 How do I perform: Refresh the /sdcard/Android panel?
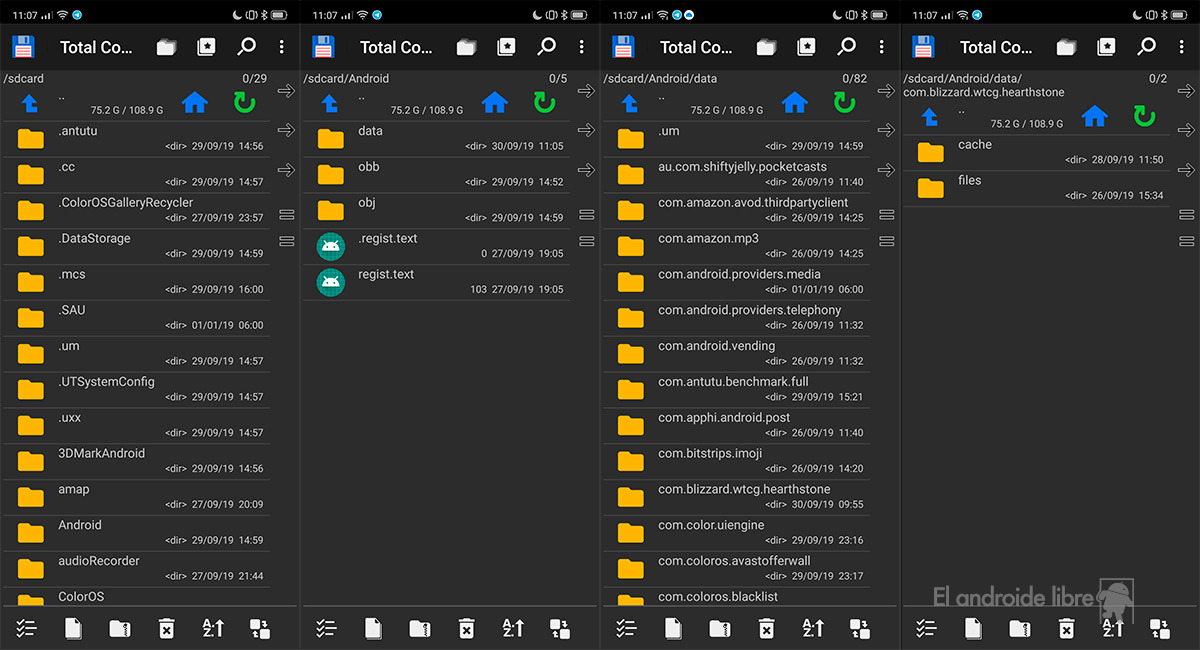pos(544,102)
